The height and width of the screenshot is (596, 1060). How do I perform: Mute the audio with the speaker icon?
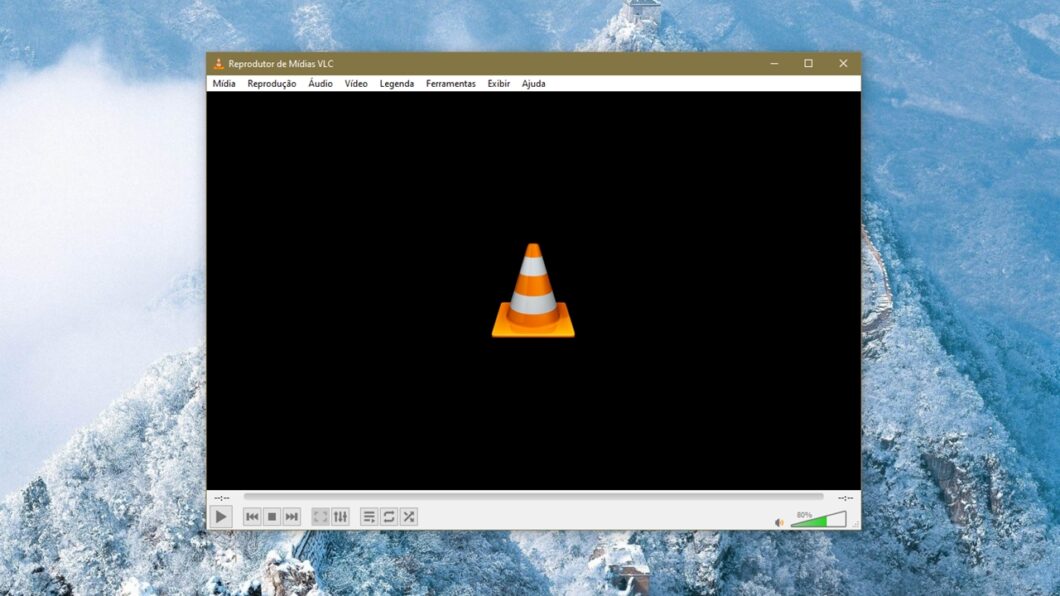coord(778,519)
